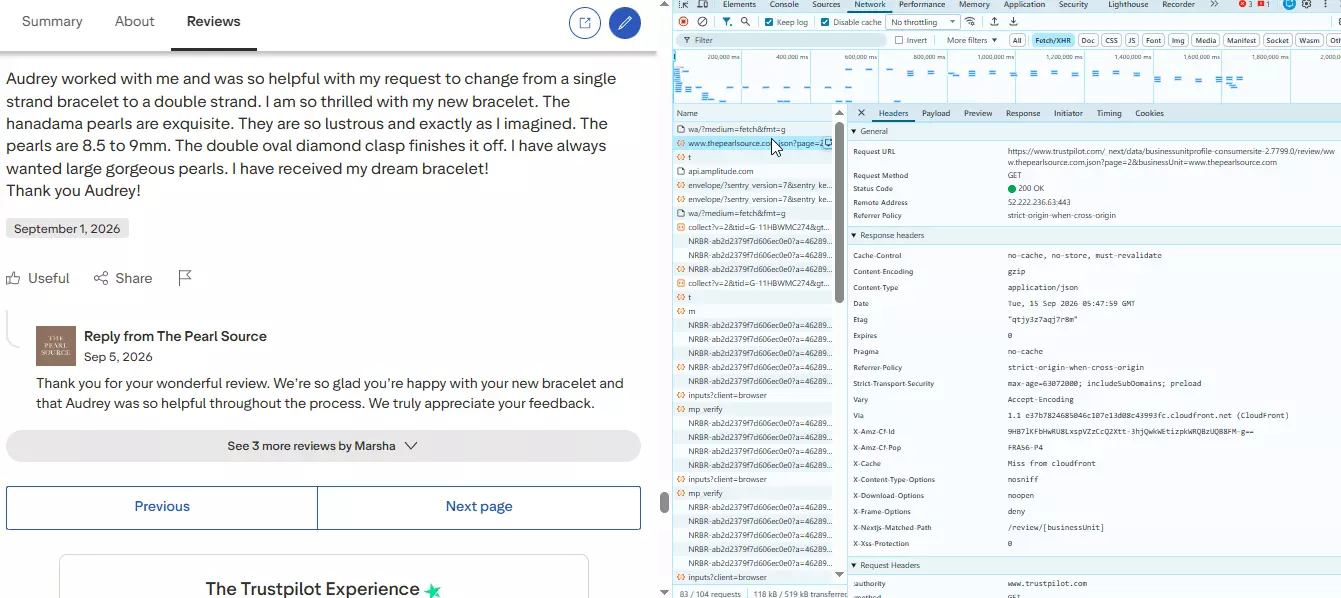Open the Preview tab of the request
This screenshot has height=598, width=1341.
coord(978,113)
